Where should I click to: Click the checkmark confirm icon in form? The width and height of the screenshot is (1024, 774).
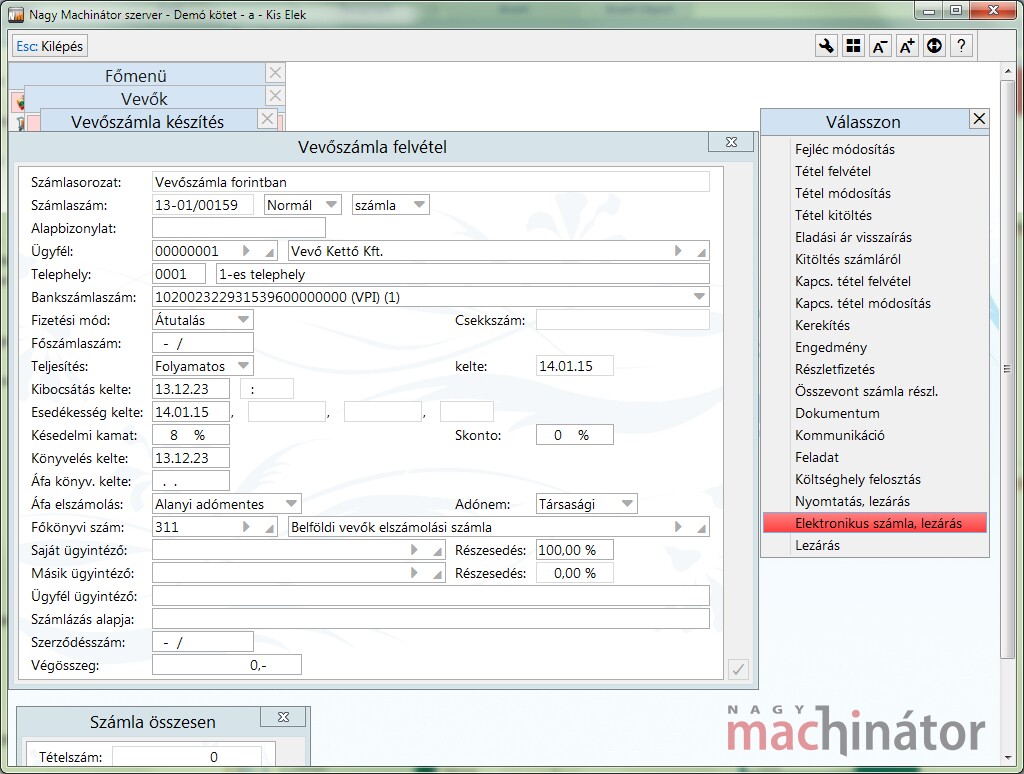738,669
